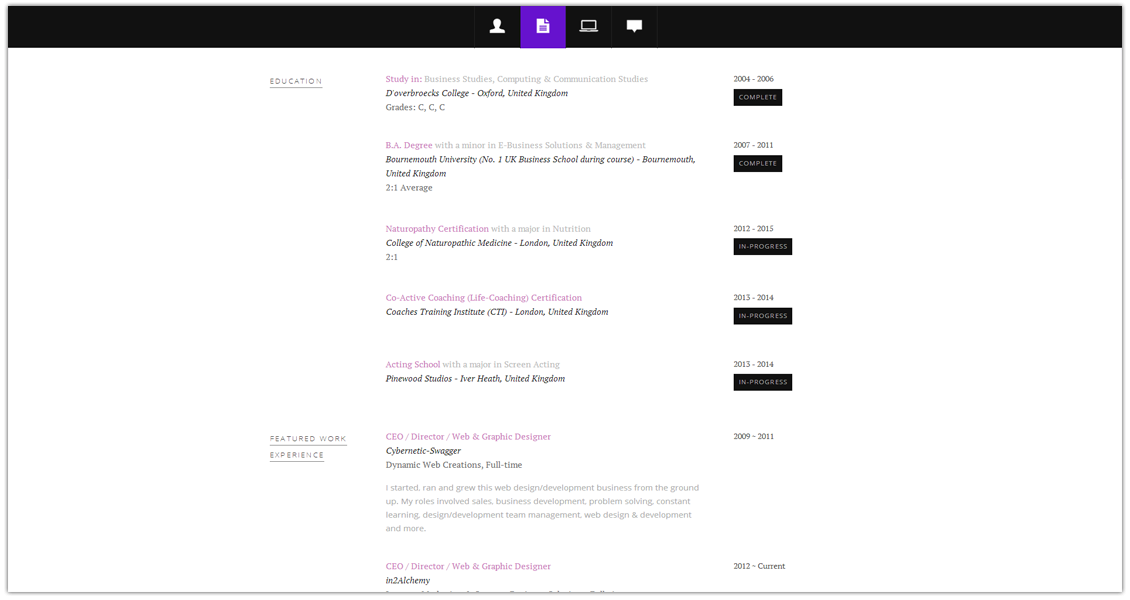This screenshot has width=1130, height=600.
Task: Click the Cybernetic-Swagger company name
Action: tap(423, 451)
